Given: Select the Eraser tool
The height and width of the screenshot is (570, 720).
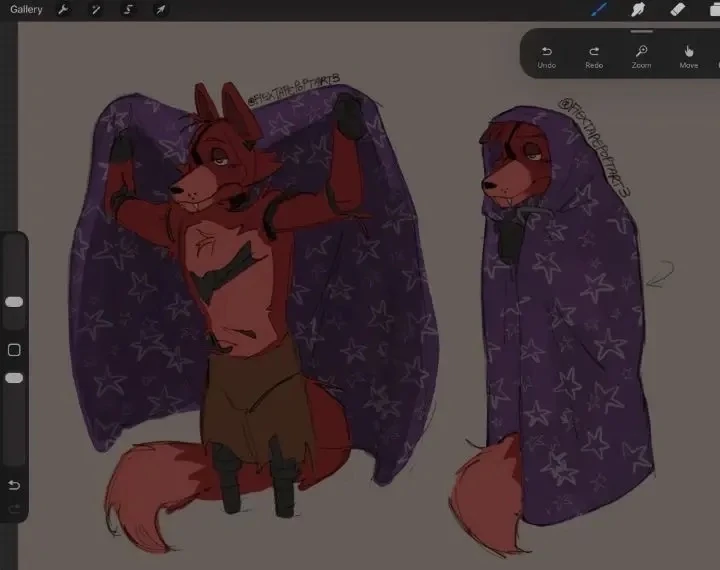Looking at the screenshot, I should point(678,9).
